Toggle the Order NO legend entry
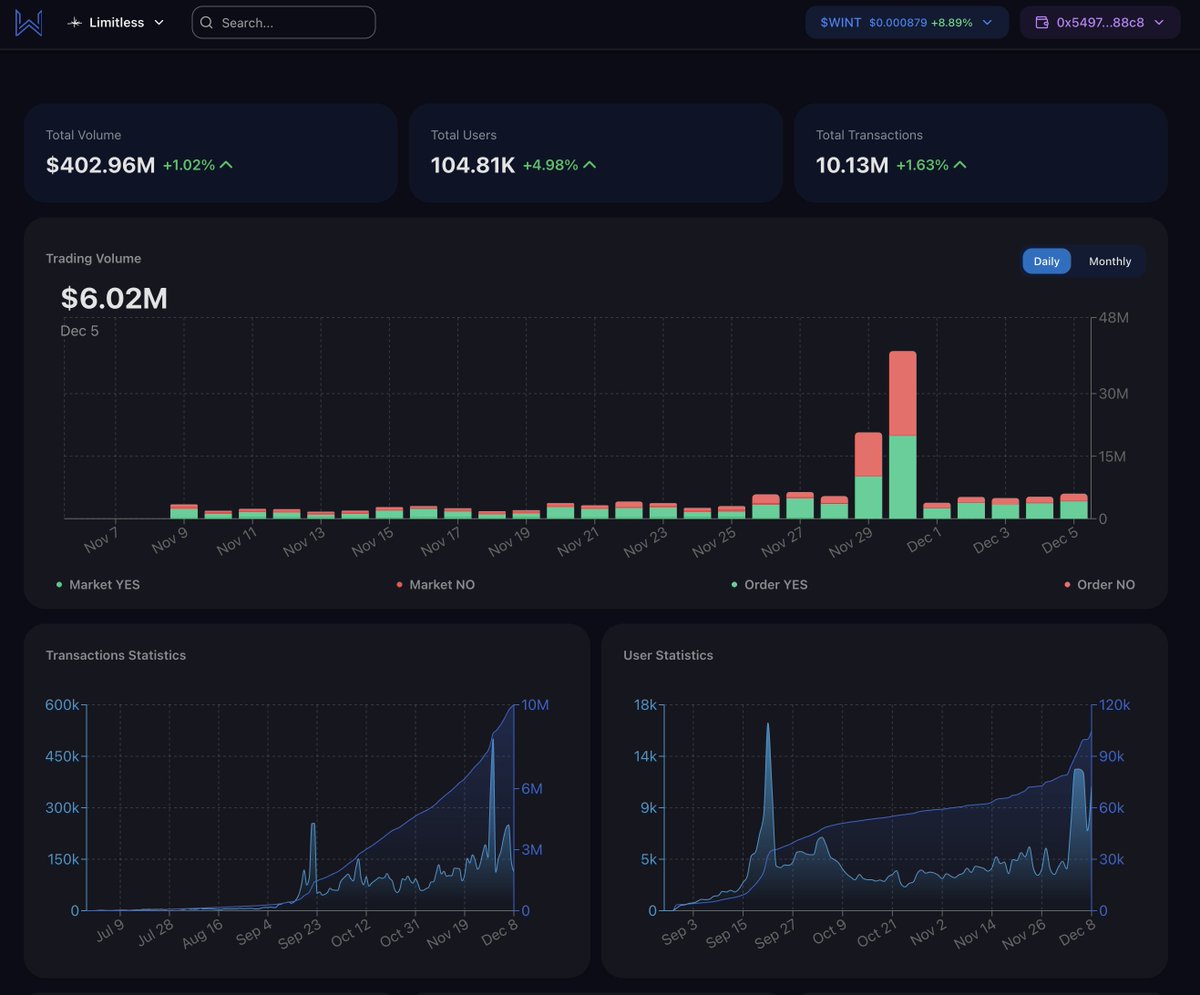 tap(1099, 584)
